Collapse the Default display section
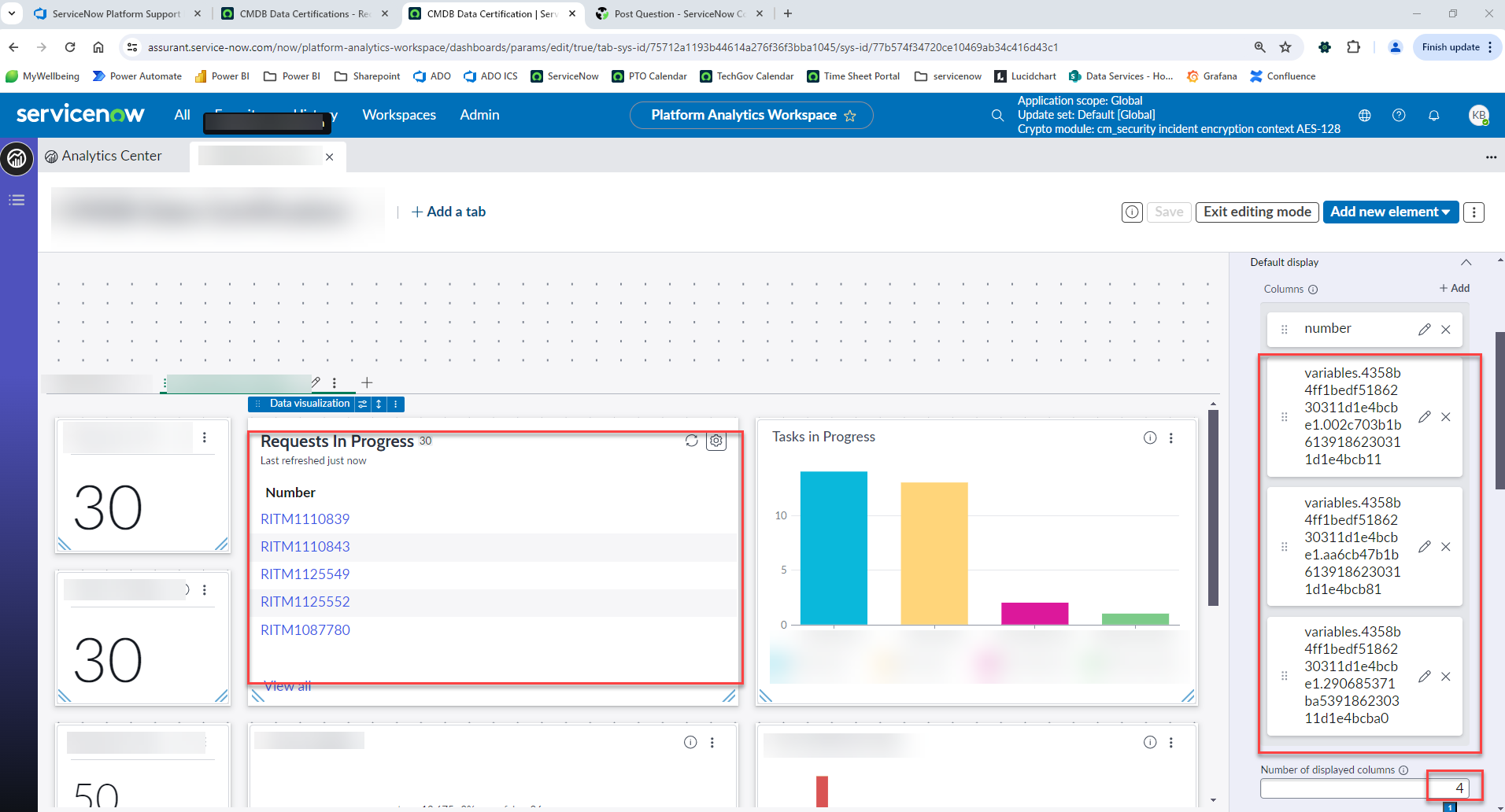1505x812 pixels. click(x=1467, y=262)
